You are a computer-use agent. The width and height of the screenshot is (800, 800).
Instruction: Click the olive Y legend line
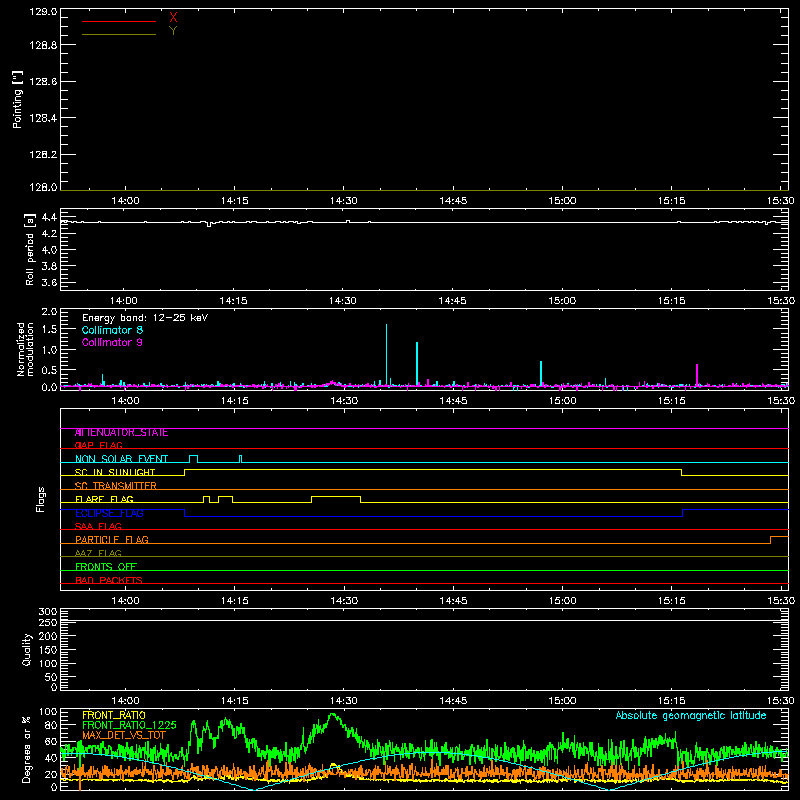click(119, 34)
